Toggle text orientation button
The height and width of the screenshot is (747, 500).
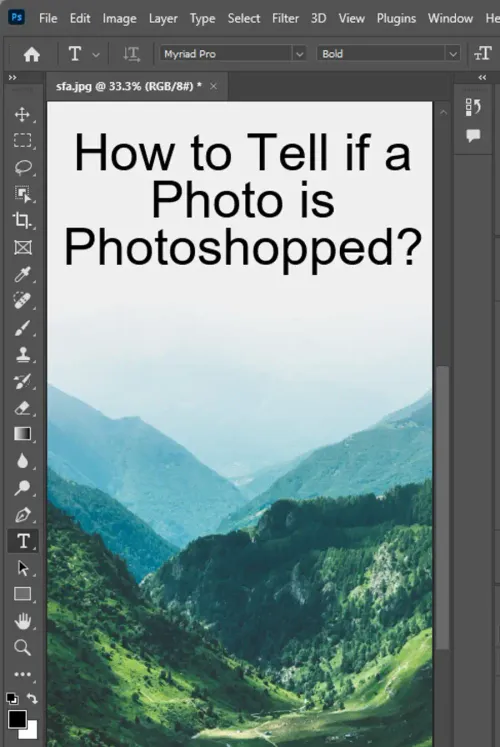131,54
